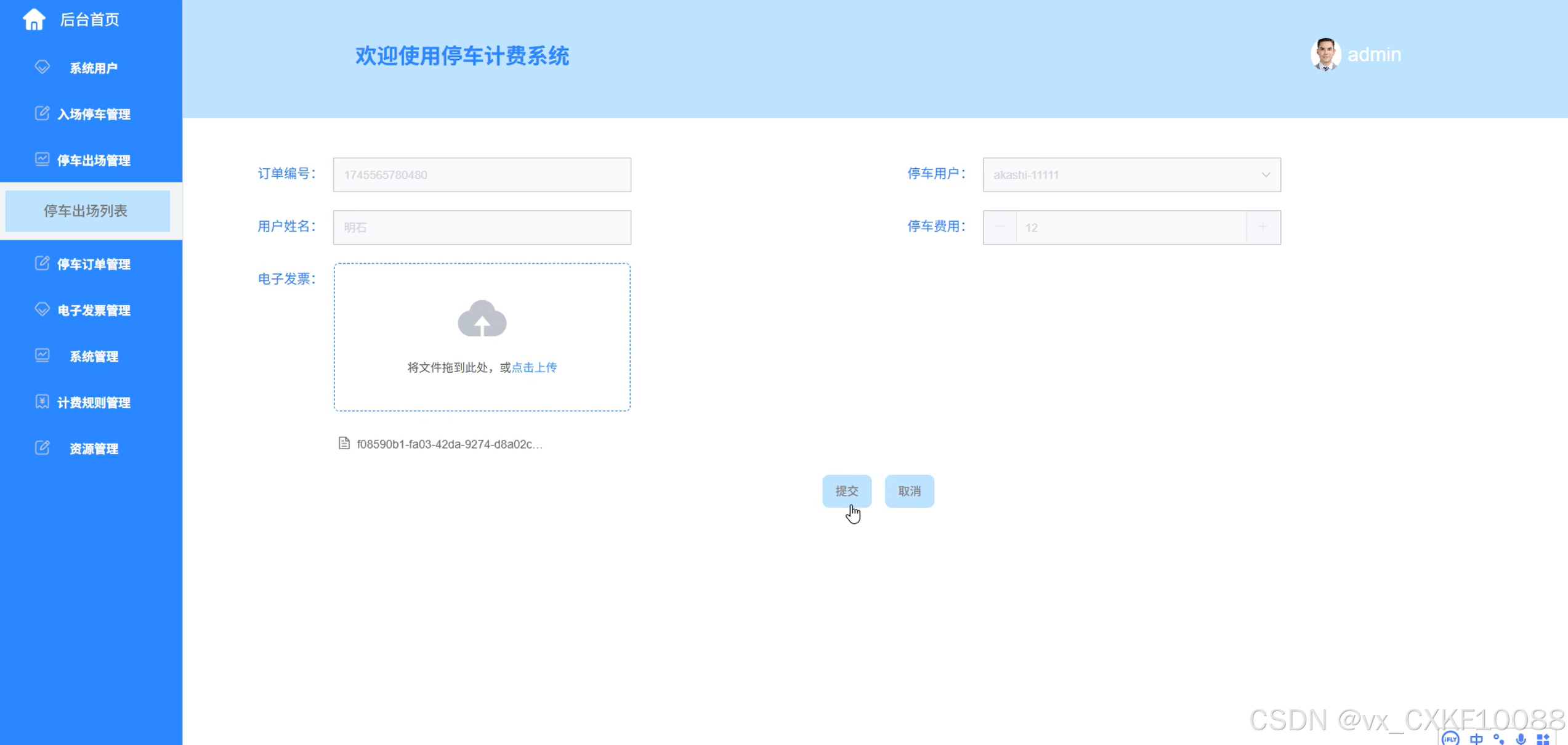
Task: Click the diamond icon beside 电子发票管理
Action: [x=42, y=309]
